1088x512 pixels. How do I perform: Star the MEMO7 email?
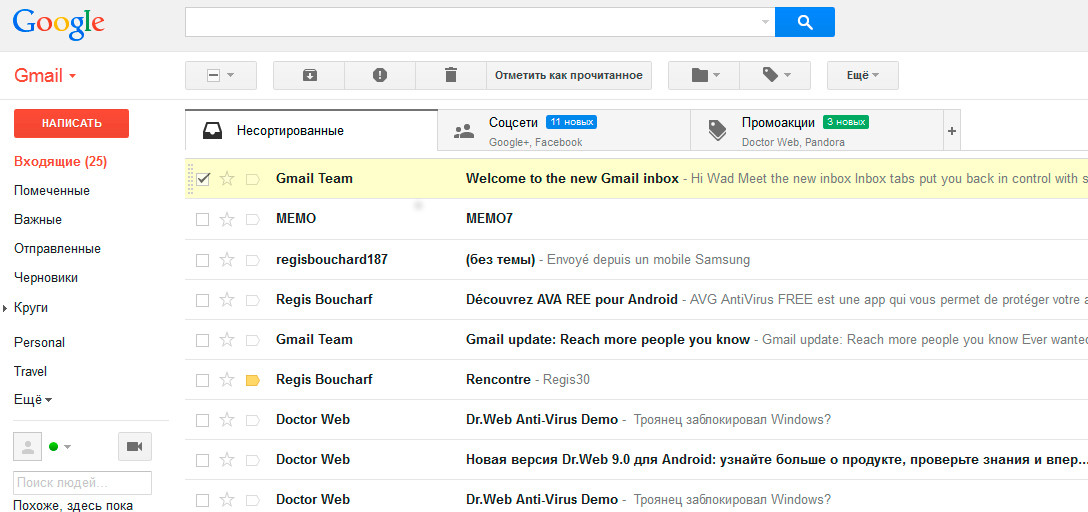(227, 219)
